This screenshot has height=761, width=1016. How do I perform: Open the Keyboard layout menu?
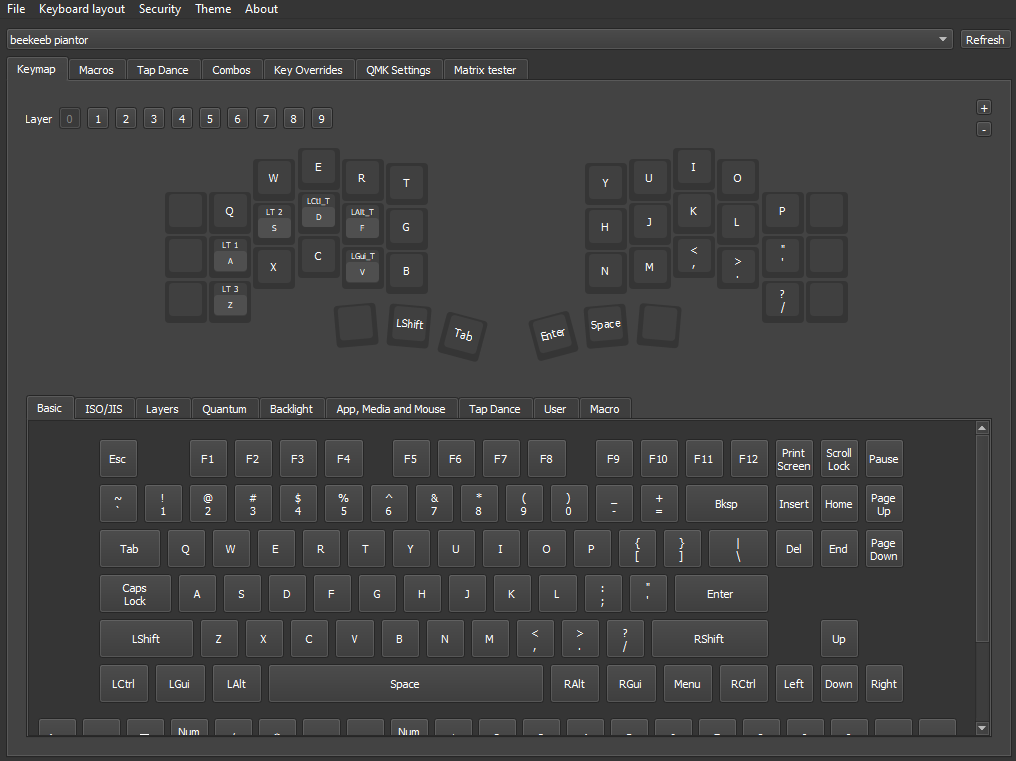tap(82, 9)
